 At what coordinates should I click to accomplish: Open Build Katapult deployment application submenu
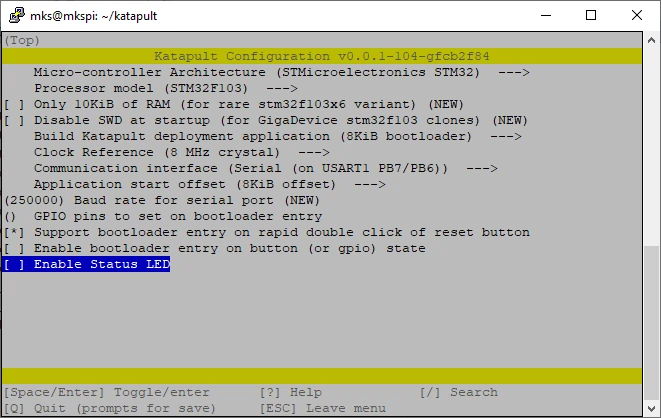pos(277,137)
